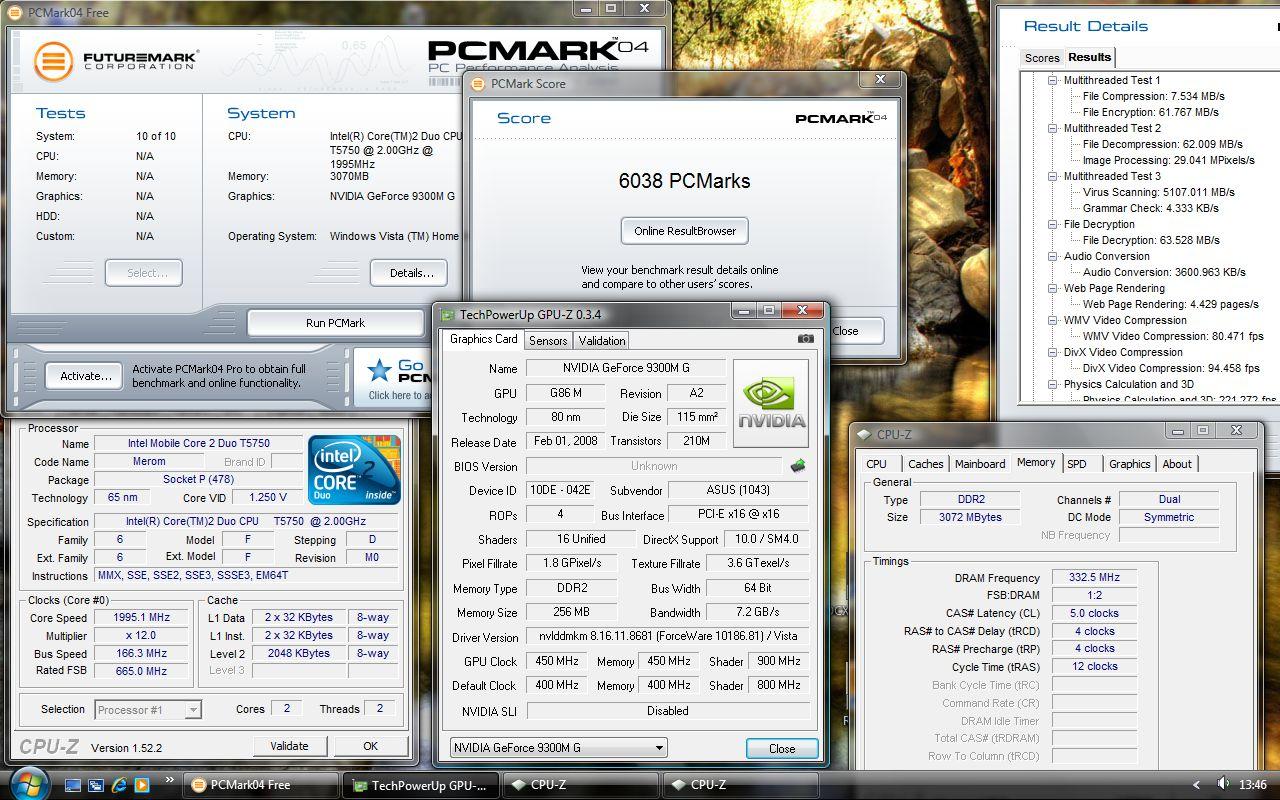Switch to the Validation tab in GPU-Z
1280x800 pixels.
602,341
